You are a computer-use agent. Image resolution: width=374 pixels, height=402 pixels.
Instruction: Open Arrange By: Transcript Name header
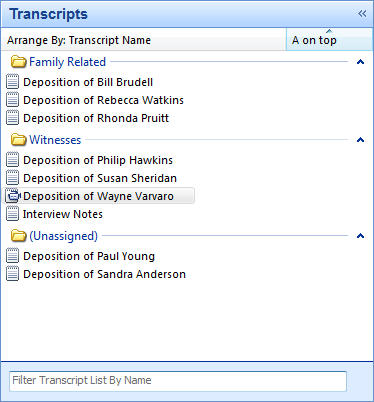(x=144, y=39)
